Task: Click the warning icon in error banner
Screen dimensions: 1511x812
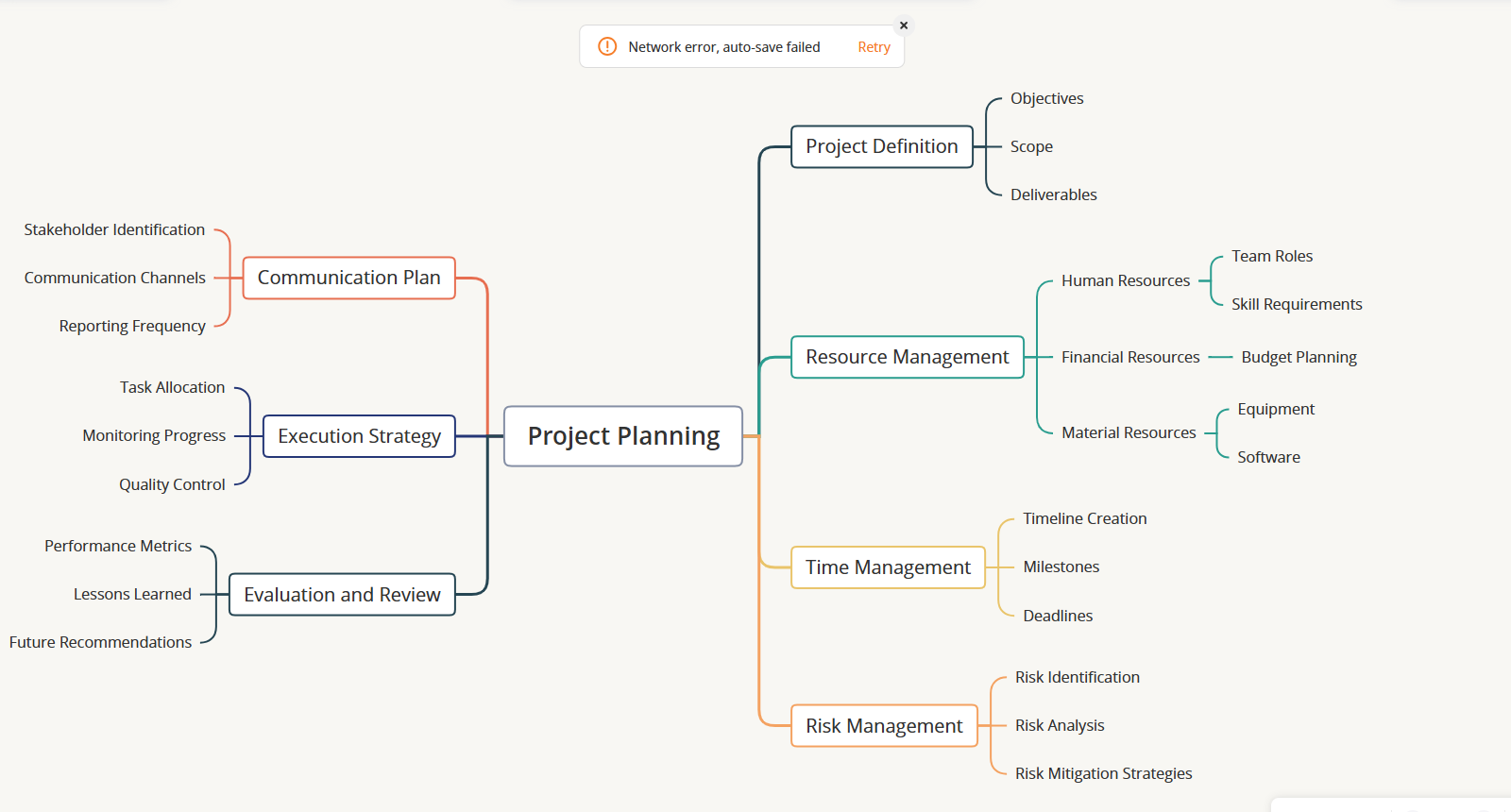Action: (x=607, y=47)
